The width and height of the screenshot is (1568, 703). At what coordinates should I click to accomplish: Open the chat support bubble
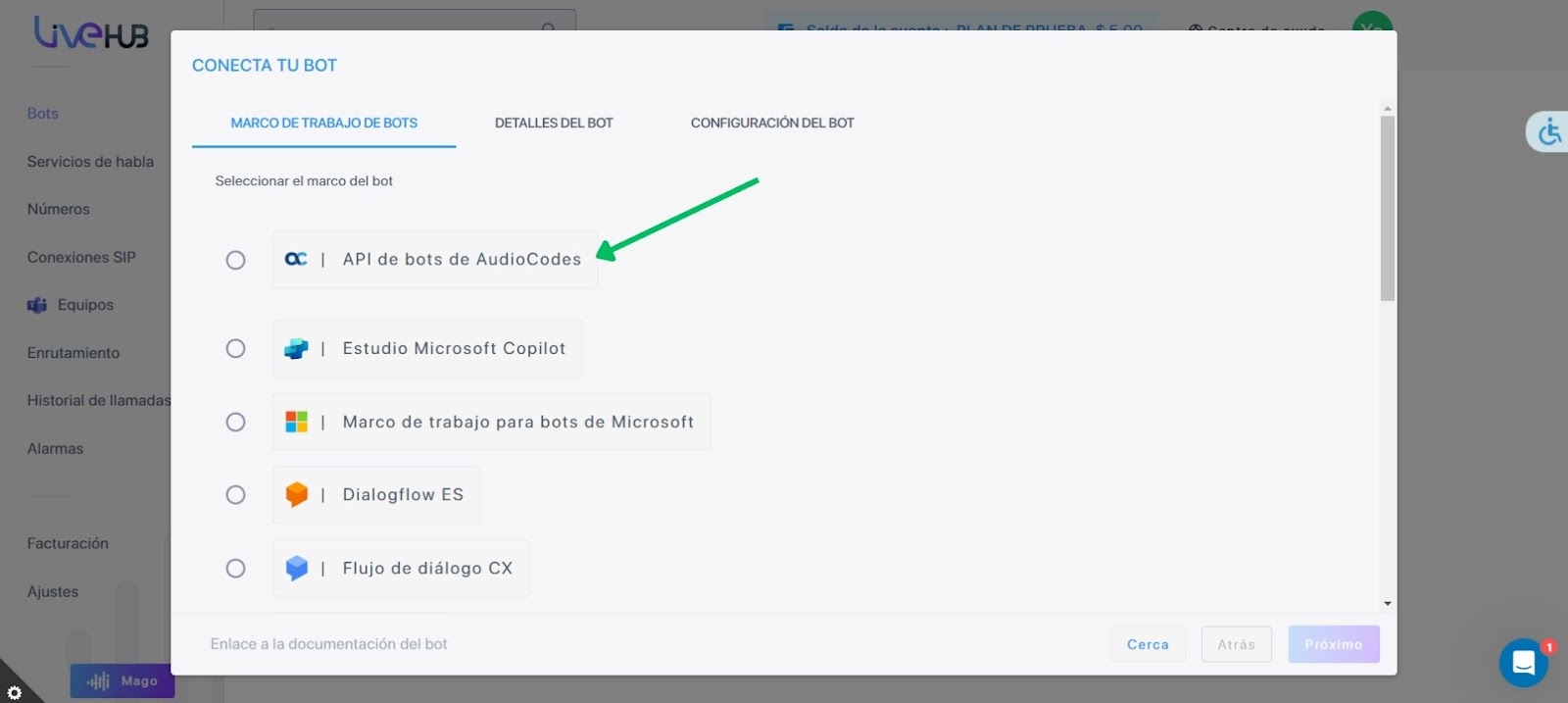[x=1524, y=663]
